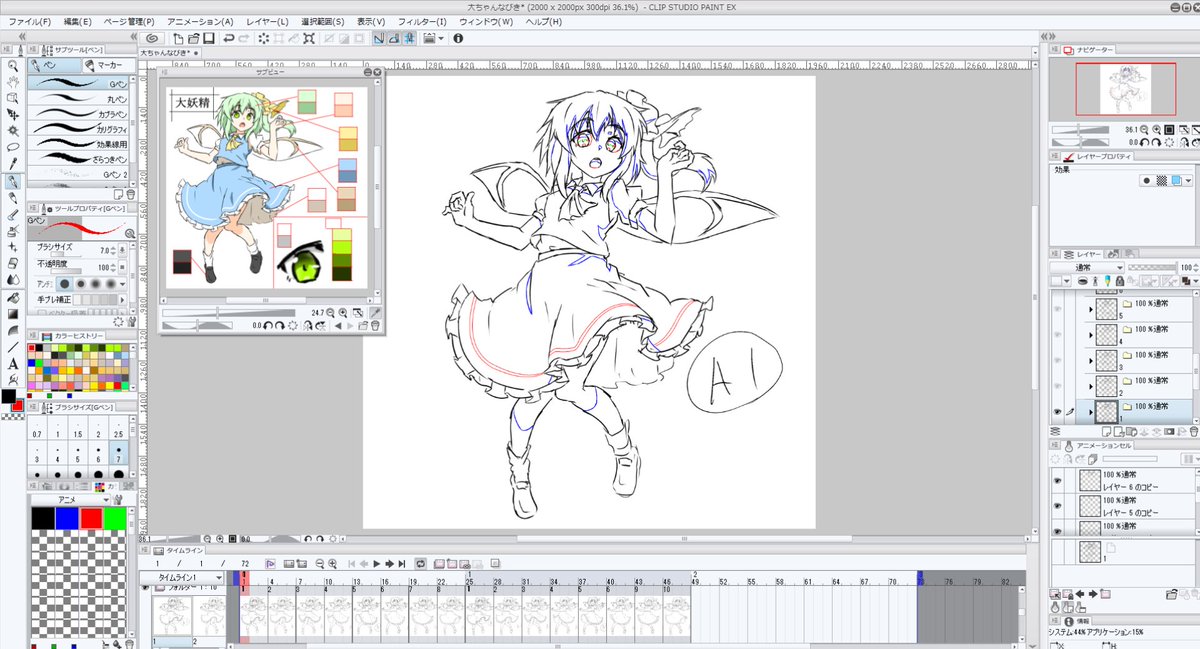Select the カリグラフィ sub tool
Screen dimensions: 1200x649
[80, 129]
